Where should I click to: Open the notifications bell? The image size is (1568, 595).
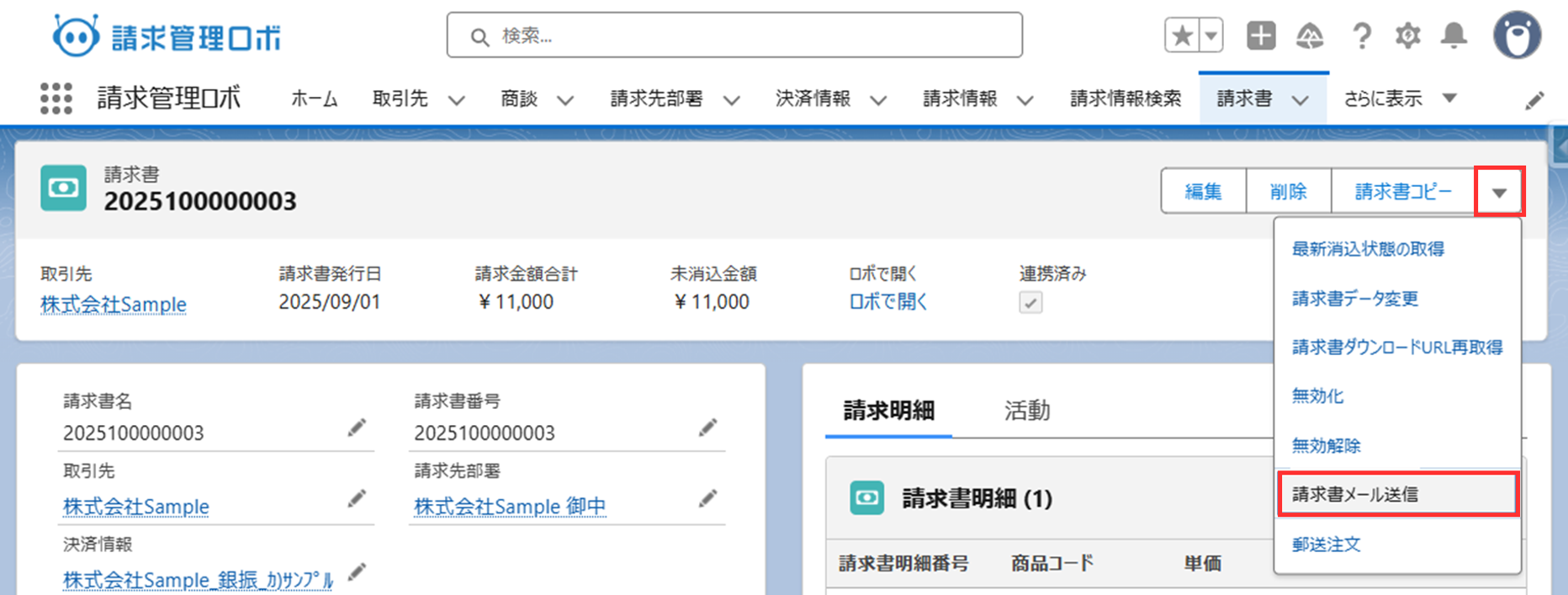click(1454, 36)
